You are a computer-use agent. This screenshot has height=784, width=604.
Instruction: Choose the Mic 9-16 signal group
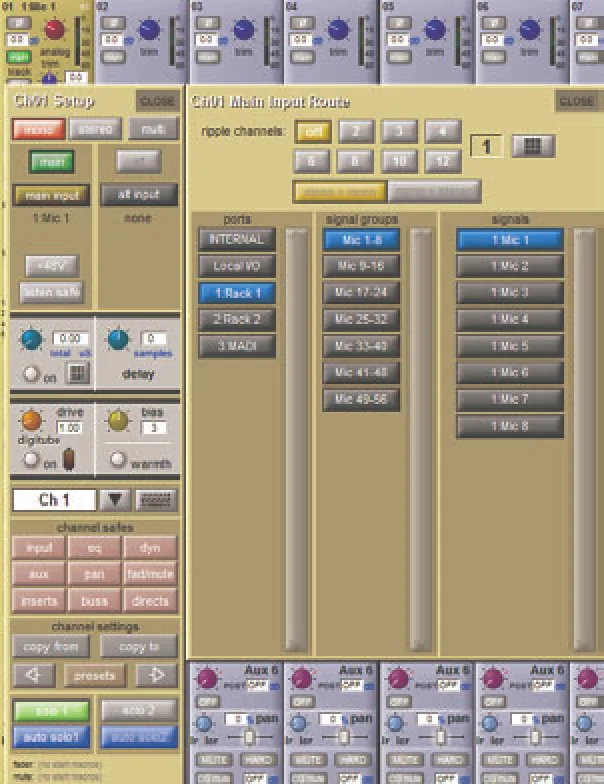click(x=361, y=266)
